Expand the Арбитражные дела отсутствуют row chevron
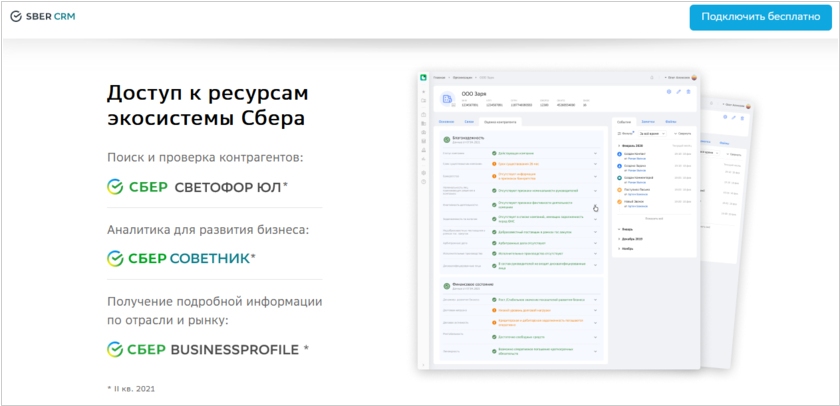 [596, 243]
